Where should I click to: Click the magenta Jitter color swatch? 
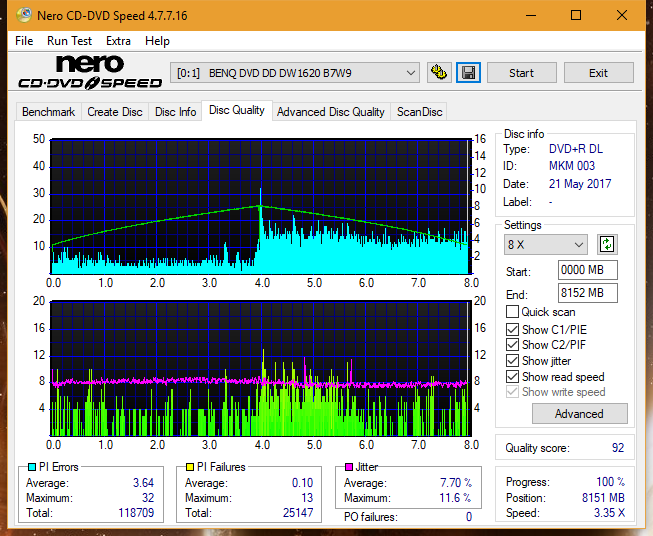coord(349,467)
